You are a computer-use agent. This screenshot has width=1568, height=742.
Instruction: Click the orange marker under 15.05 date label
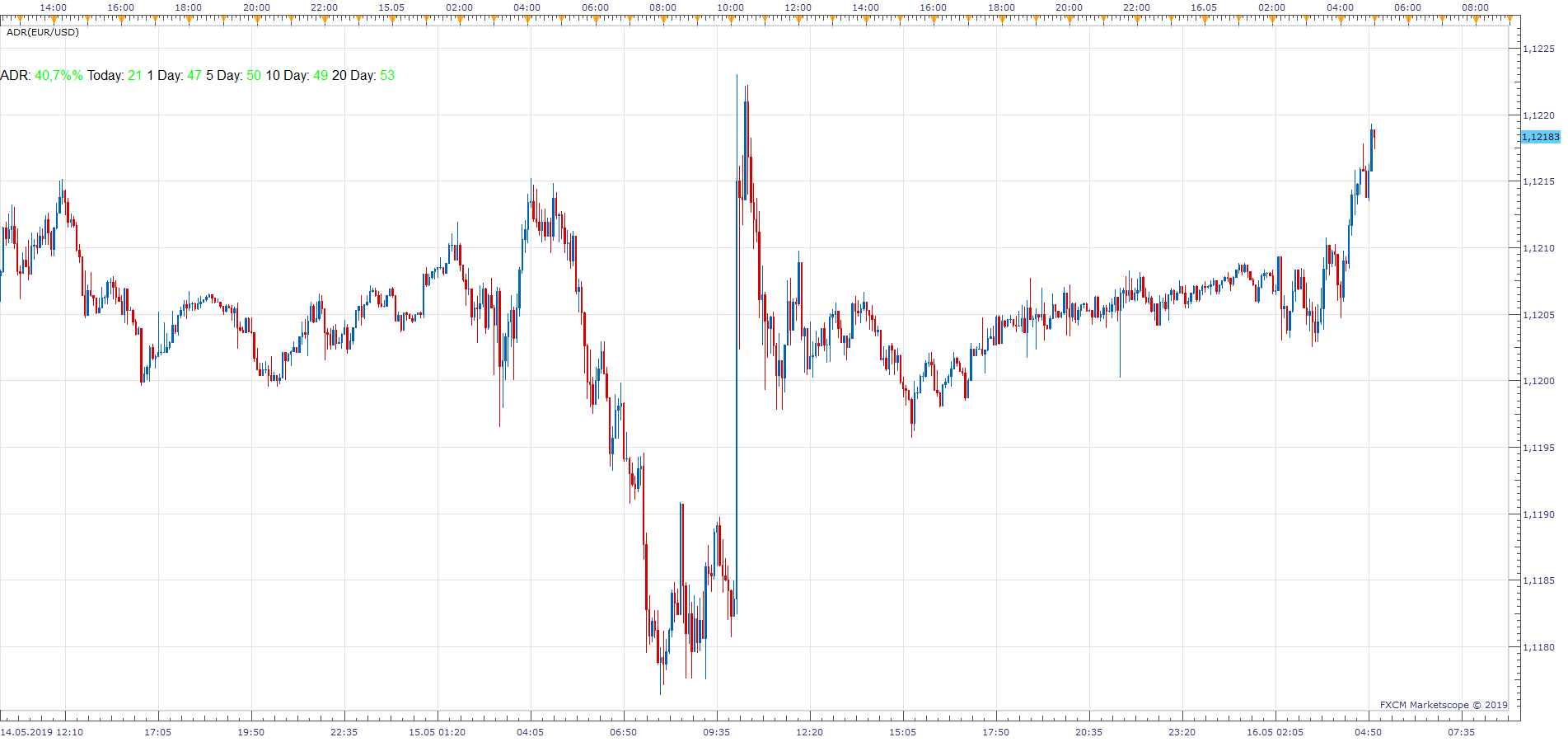coord(392,20)
